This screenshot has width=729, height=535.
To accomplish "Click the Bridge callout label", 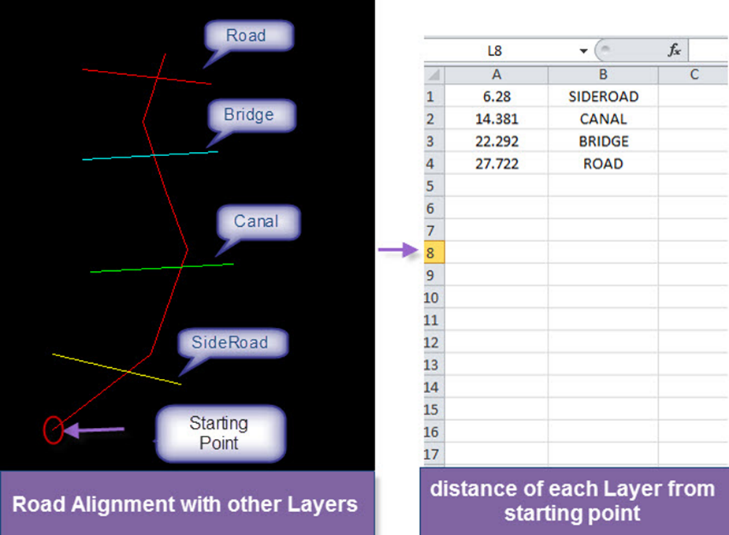I will point(249,115).
